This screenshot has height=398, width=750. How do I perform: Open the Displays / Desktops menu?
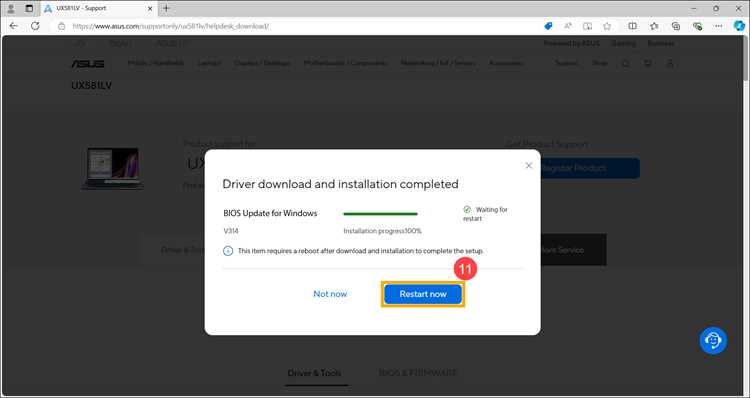[262, 63]
